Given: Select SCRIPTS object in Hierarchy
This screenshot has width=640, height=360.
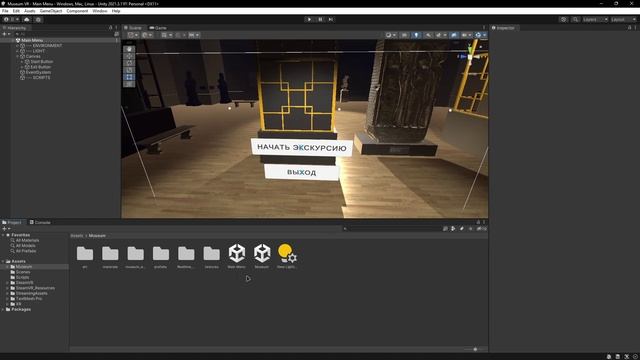Looking at the screenshot, I should (x=36, y=78).
